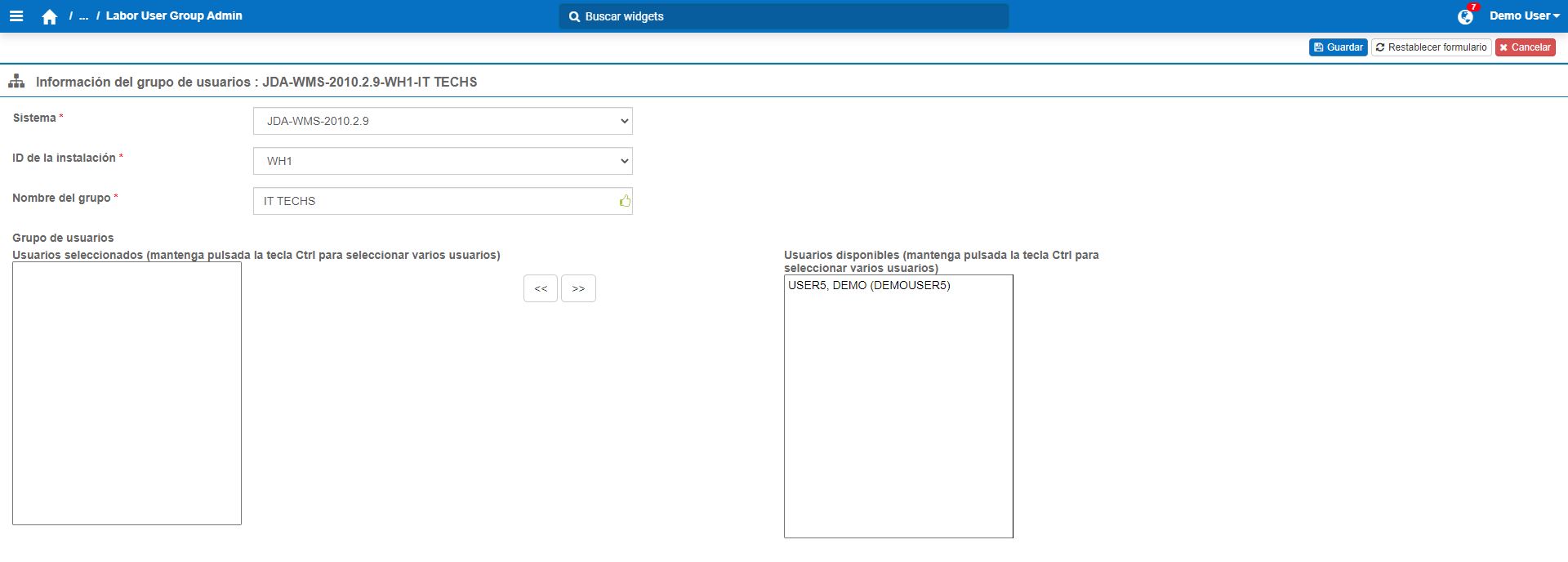The image size is (1568, 562).
Task: Select USER5, DEMO in available users
Action: point(869,286)
